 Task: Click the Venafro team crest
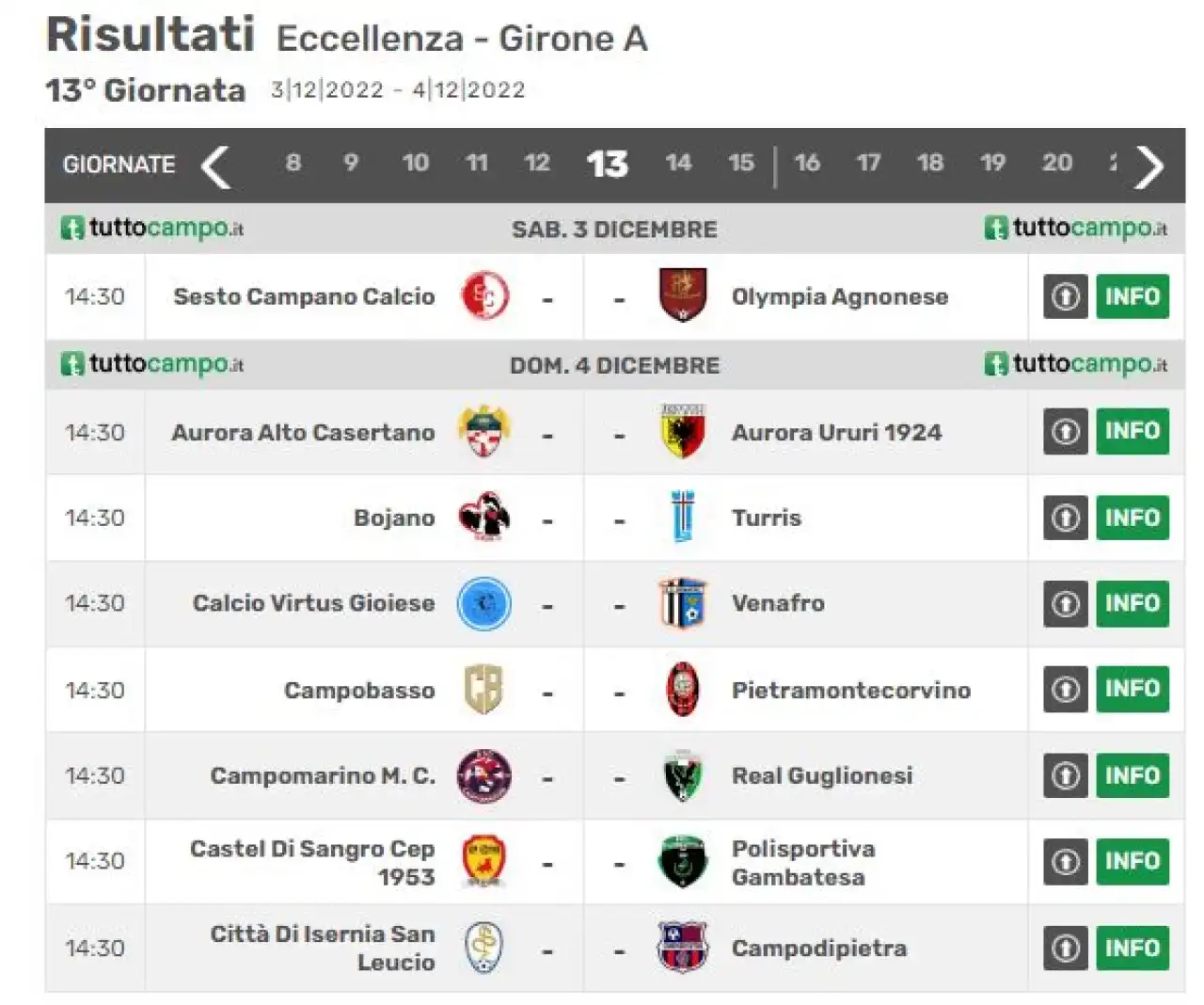683,603
